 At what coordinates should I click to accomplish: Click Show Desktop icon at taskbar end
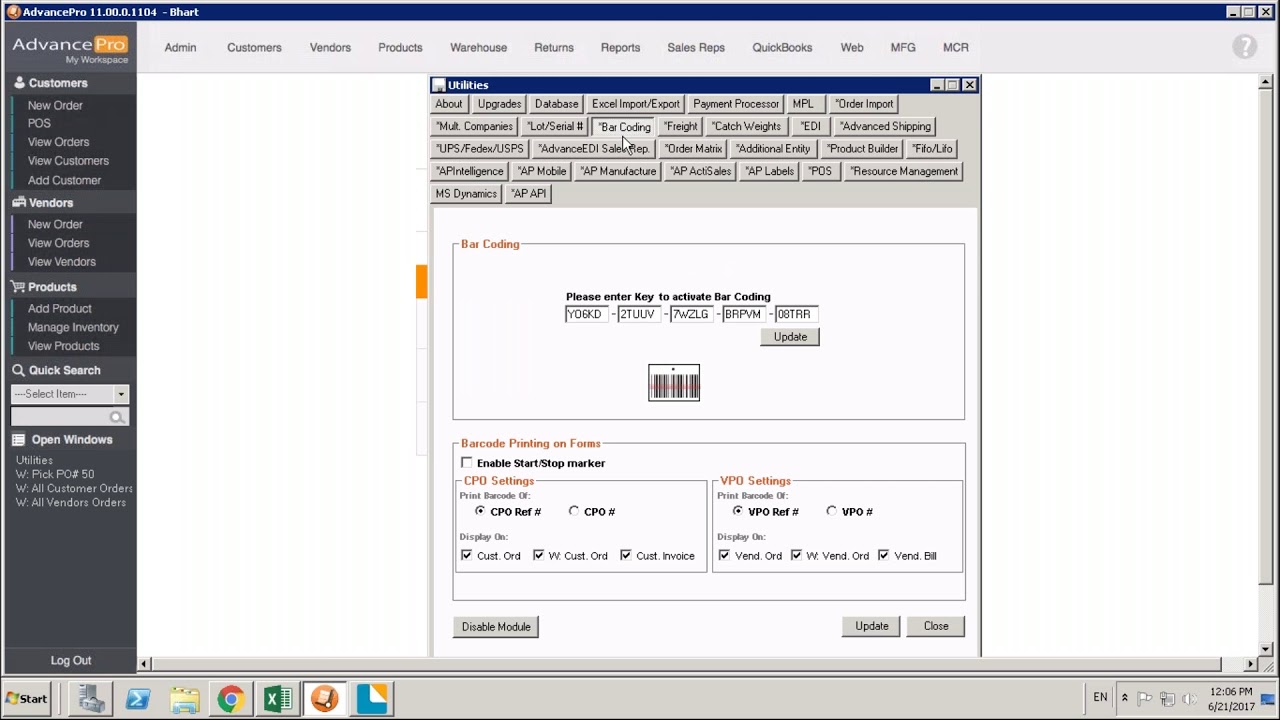pos(1268,698)
